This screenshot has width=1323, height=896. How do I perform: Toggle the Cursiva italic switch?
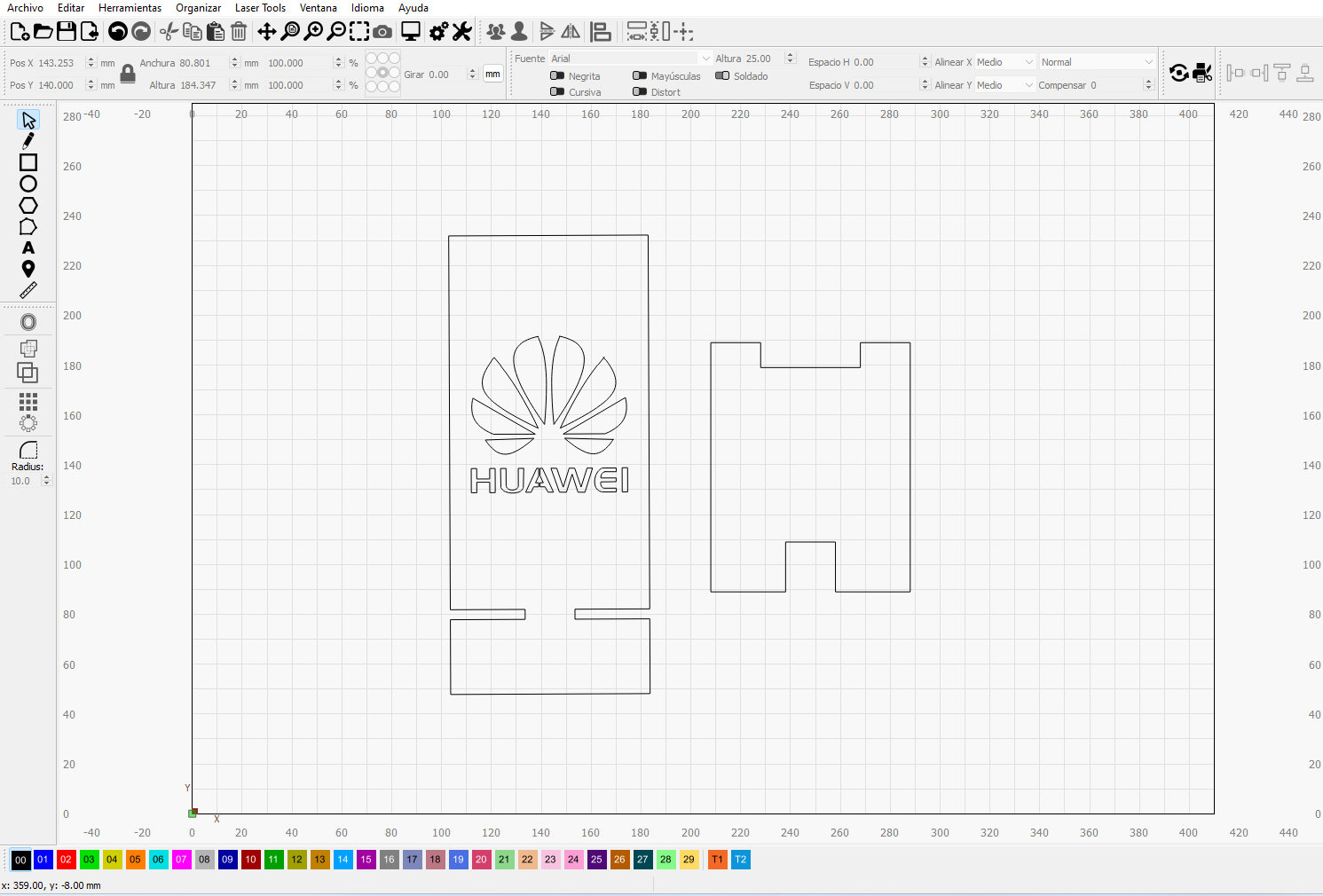click(557, 91)
